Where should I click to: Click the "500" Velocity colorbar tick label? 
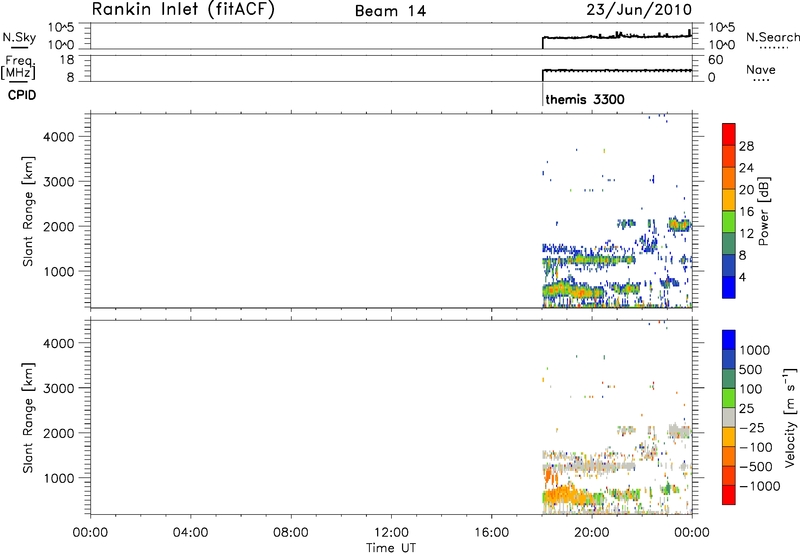coord(752,369)
